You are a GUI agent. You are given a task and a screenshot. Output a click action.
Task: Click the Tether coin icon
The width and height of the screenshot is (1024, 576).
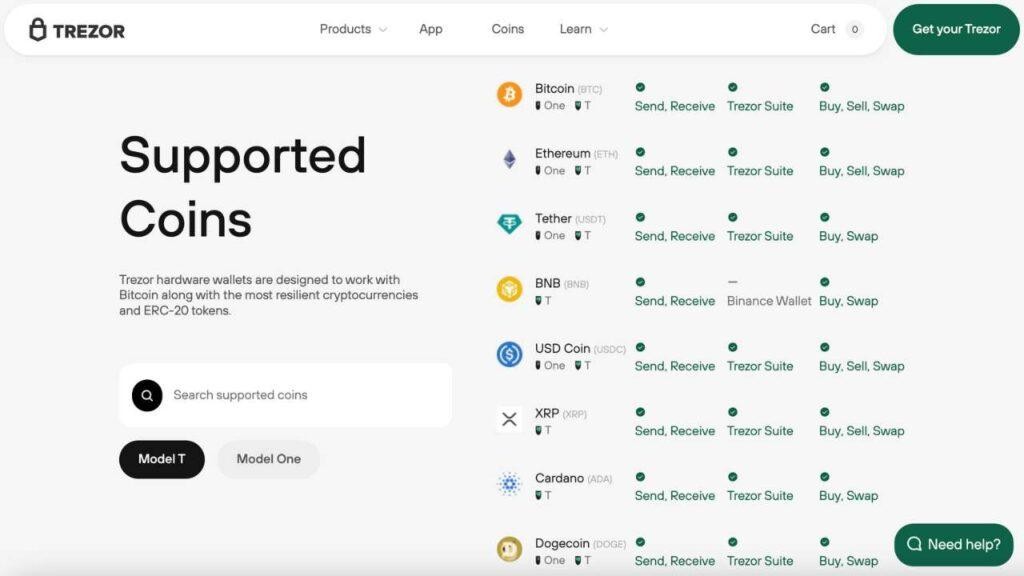509,224
